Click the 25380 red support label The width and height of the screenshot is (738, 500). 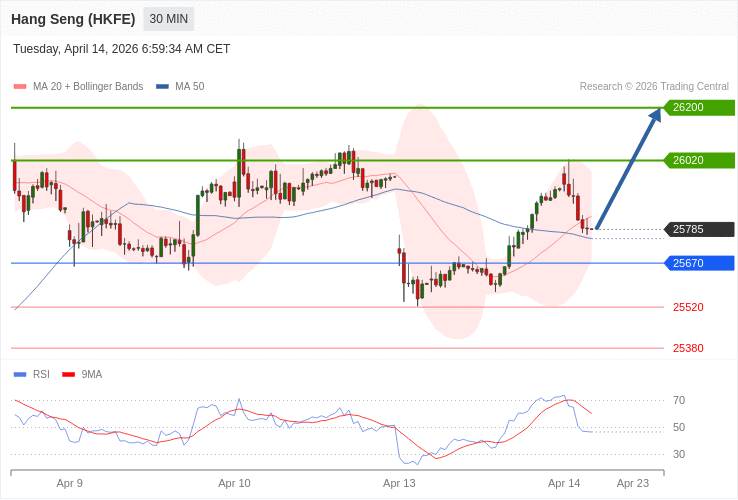(688, 348)
